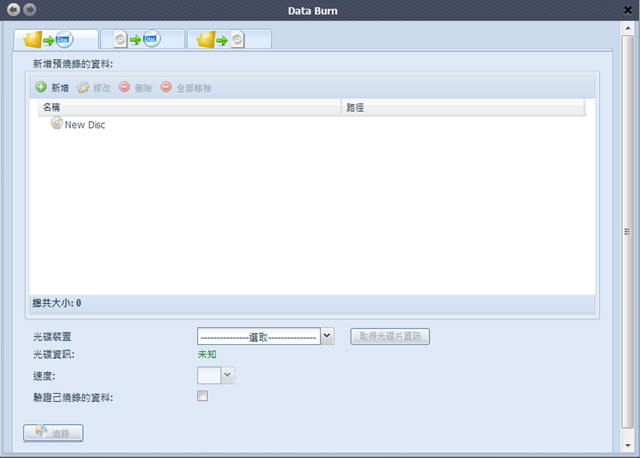Click the 名稱 column header
640x458 pixels.
tap(190, 107)
